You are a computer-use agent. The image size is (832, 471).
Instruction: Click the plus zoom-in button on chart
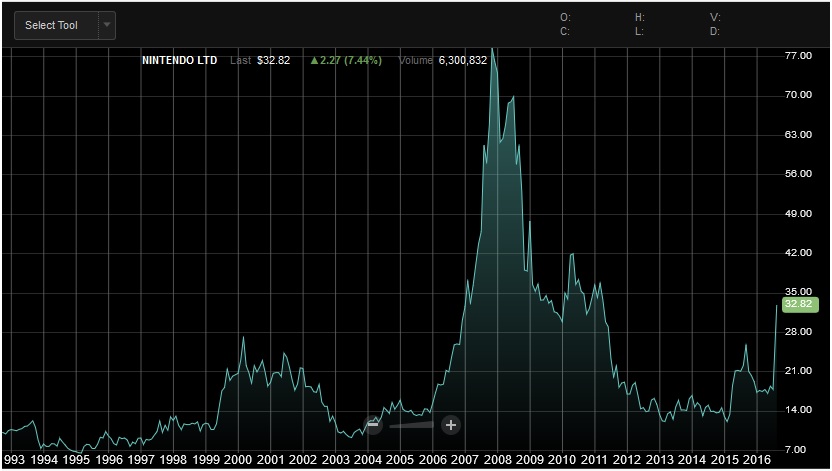[x=450, y=424]
